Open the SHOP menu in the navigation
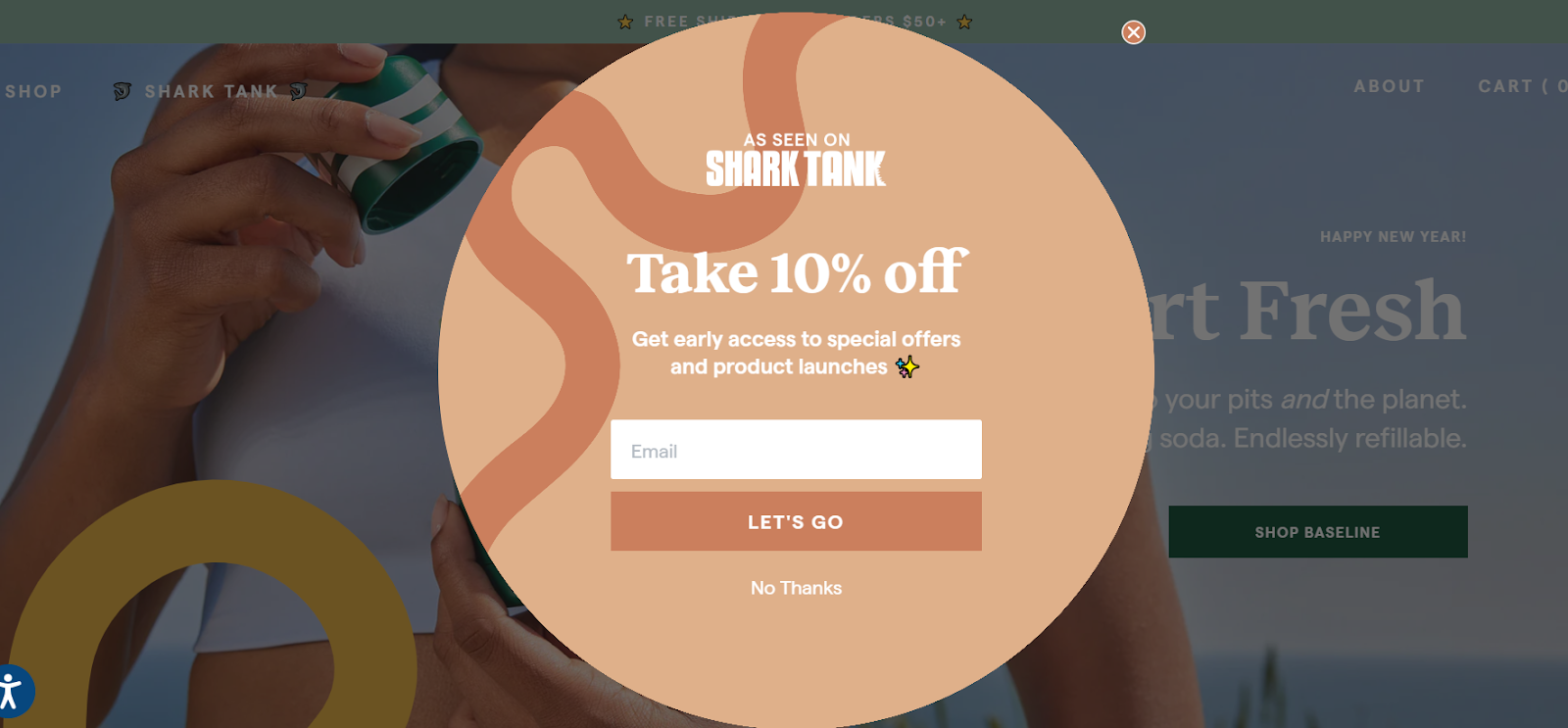This screenshot has width=1568, height=728. [x=33, y=91]
